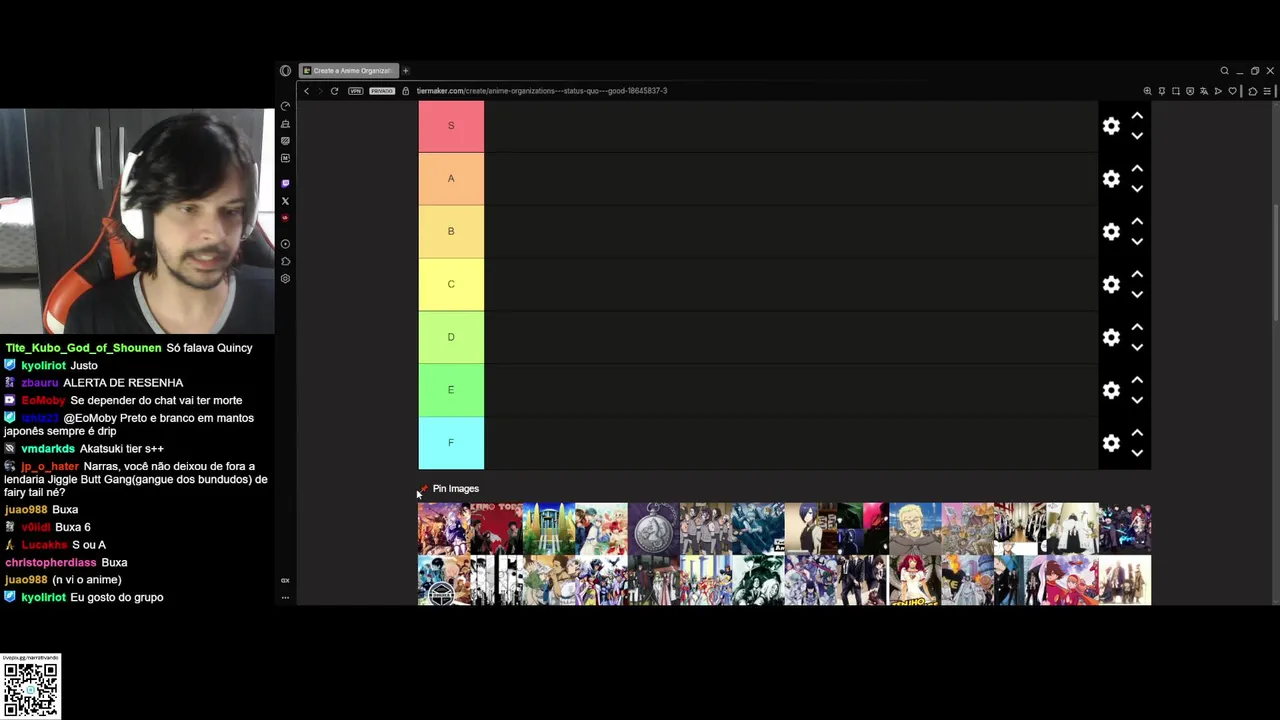Pick the silver pocket watch thumbnail

click(x=654, y=529)
